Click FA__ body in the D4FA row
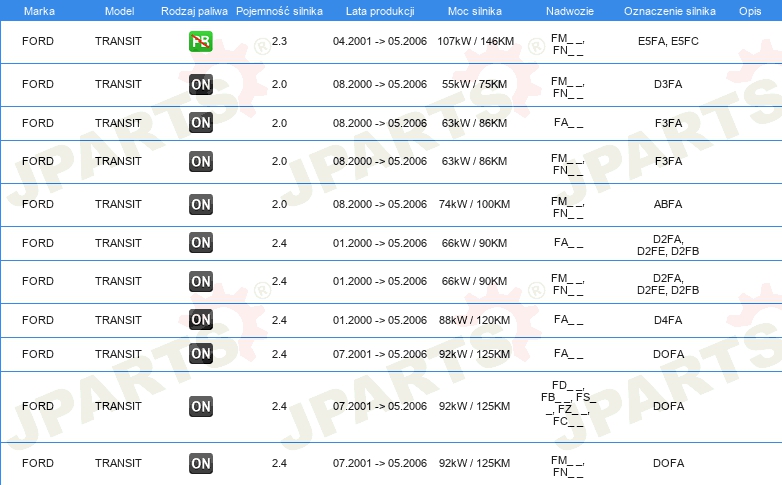 [568, 319]
